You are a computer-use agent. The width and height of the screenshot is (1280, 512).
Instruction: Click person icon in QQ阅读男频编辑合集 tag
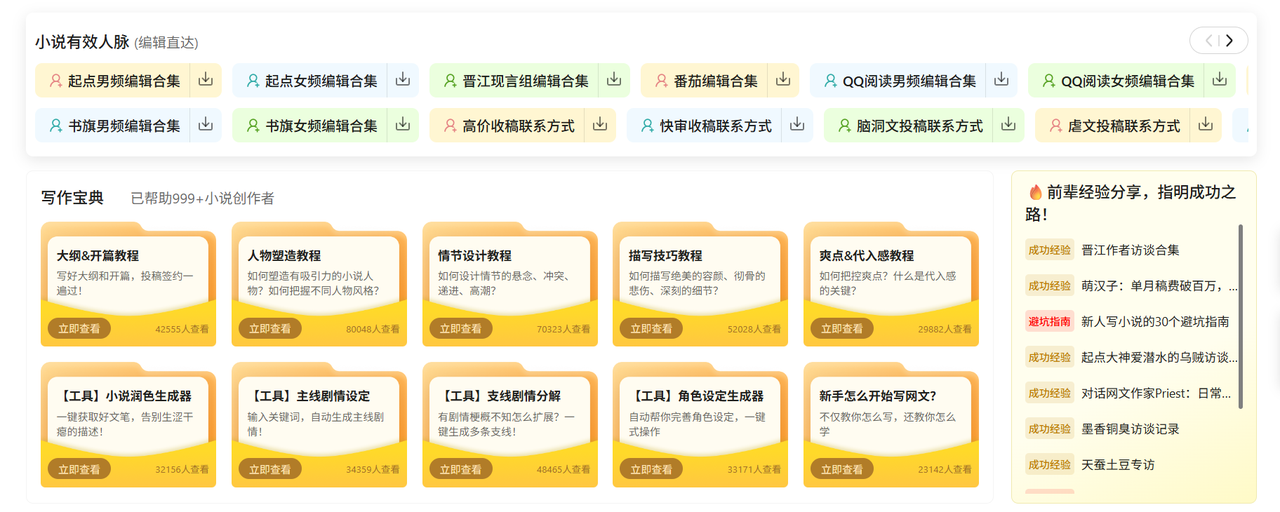tap(830, 81)
